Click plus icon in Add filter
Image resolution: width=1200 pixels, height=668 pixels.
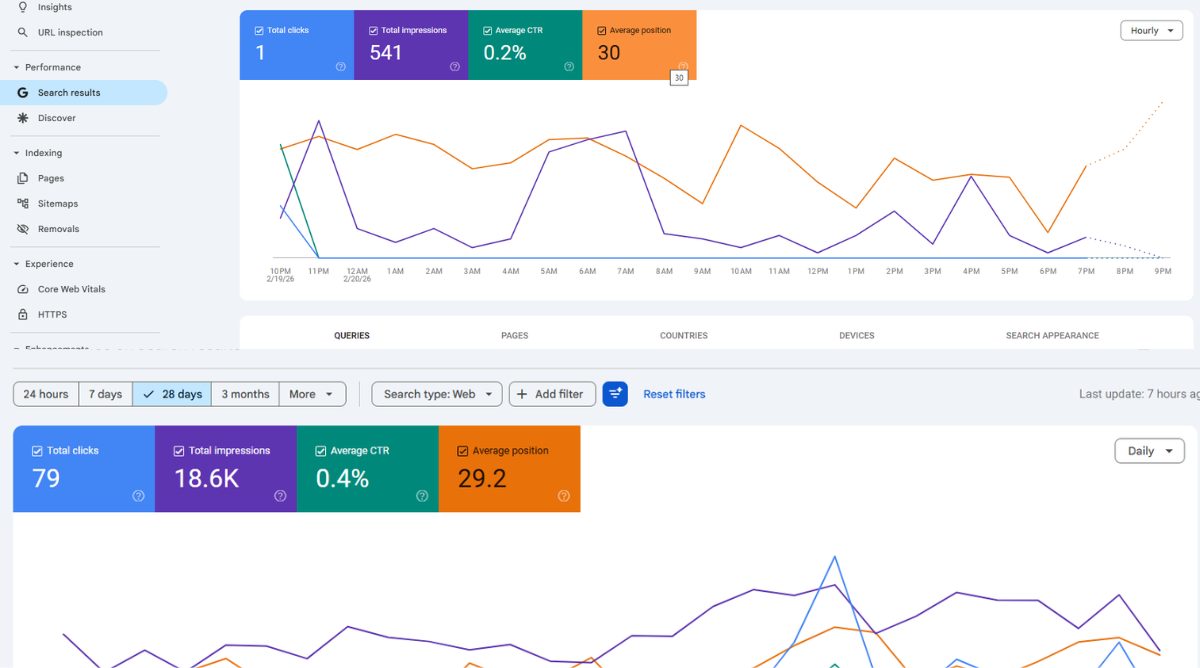[x=522, y=394]
